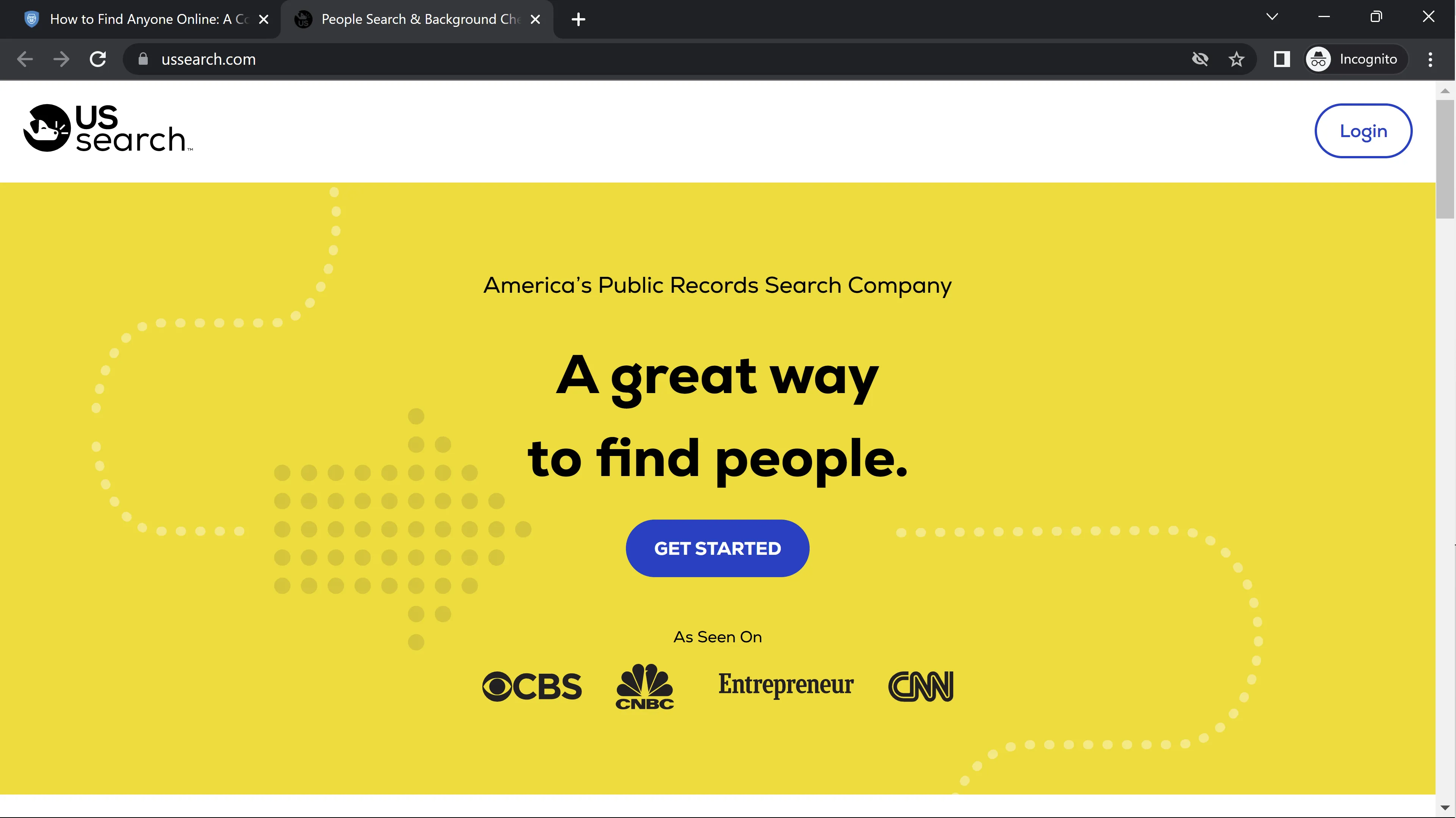The width and height of the screenshot is (1456, 818).
Task: Close the How to Find Anyone tab
Action: tap(263, 19)
